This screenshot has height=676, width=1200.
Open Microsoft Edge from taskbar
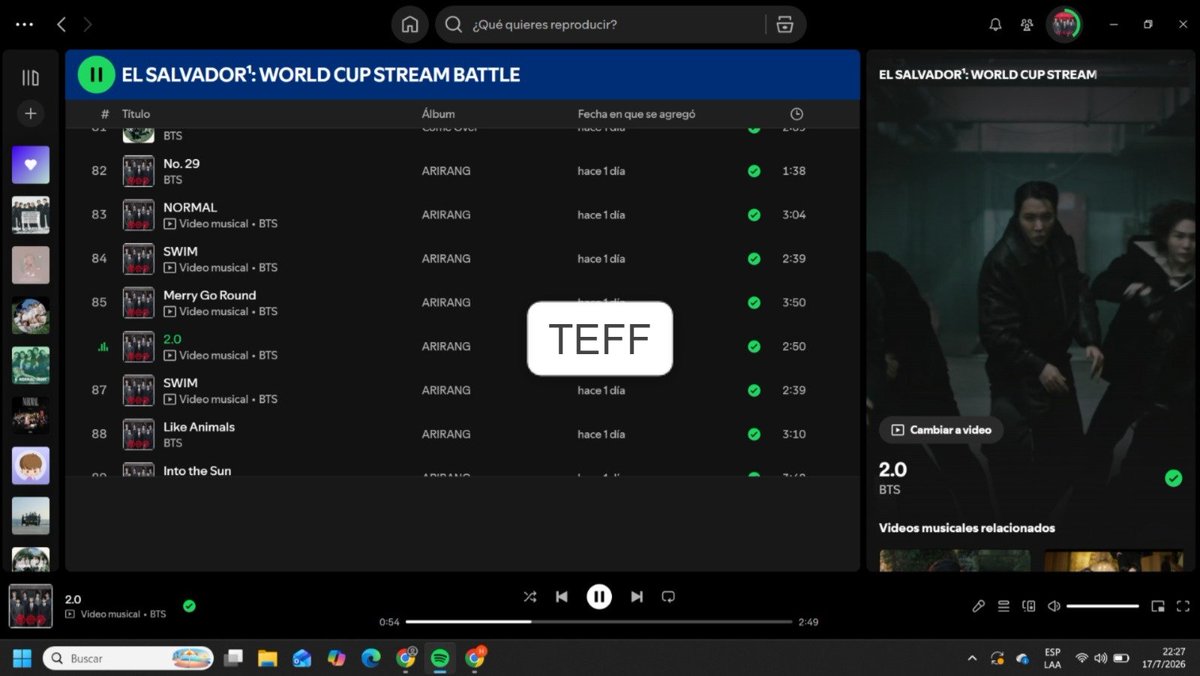pyautogui.click(x=371, y=658)
